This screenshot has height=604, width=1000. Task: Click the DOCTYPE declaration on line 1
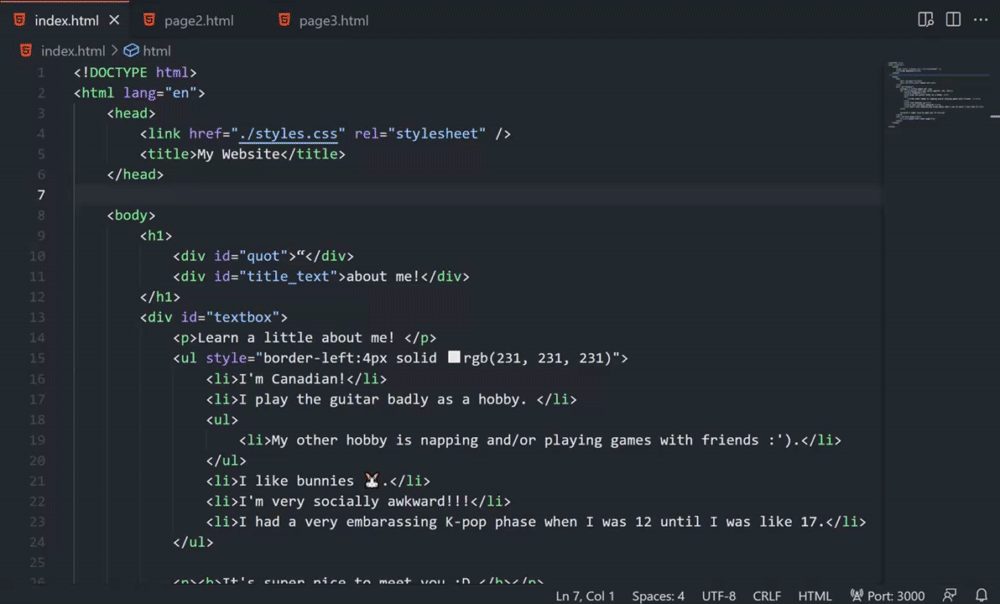coord(135,73)
